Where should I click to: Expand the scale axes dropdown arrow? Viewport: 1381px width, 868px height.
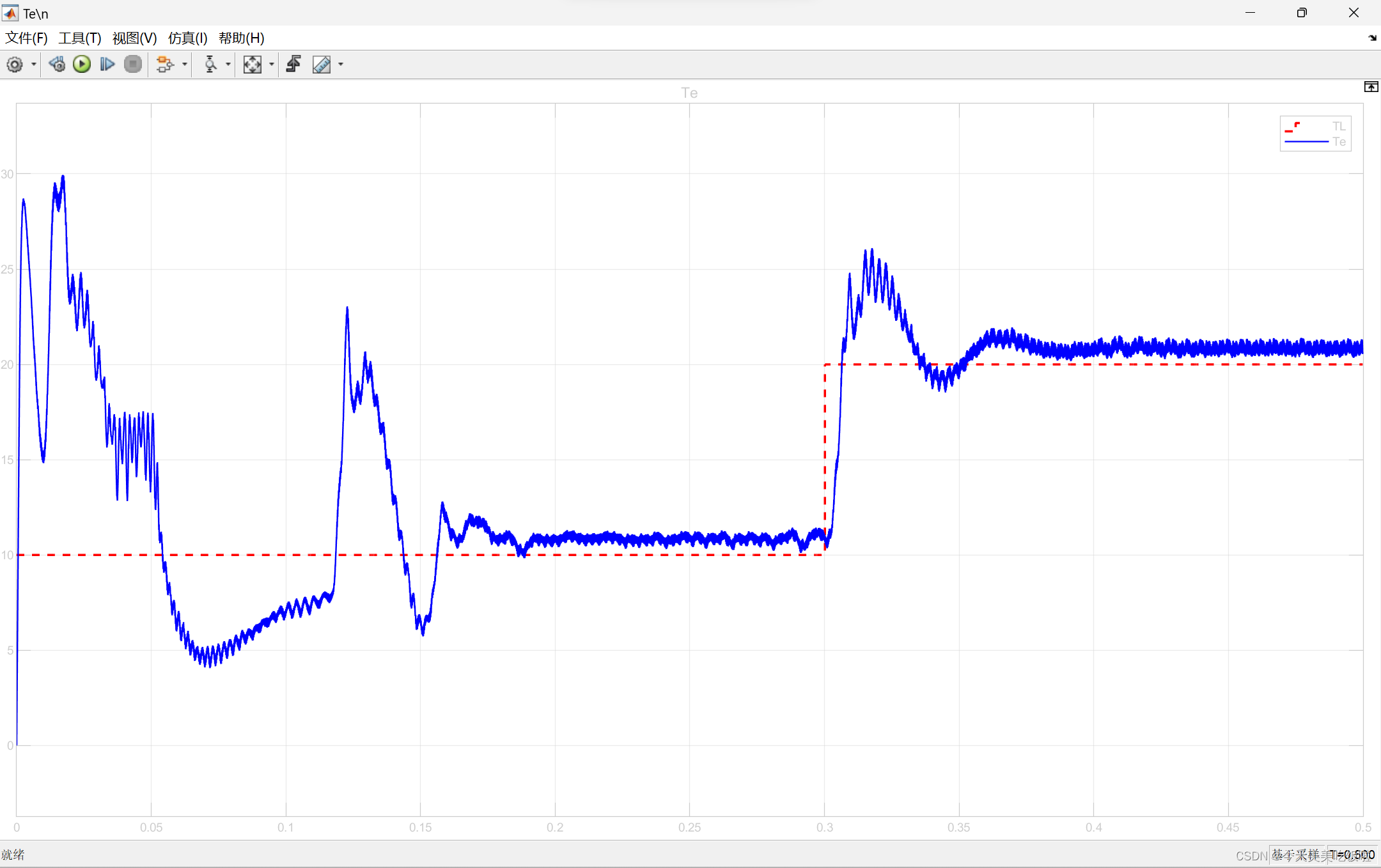coord(272,65)
